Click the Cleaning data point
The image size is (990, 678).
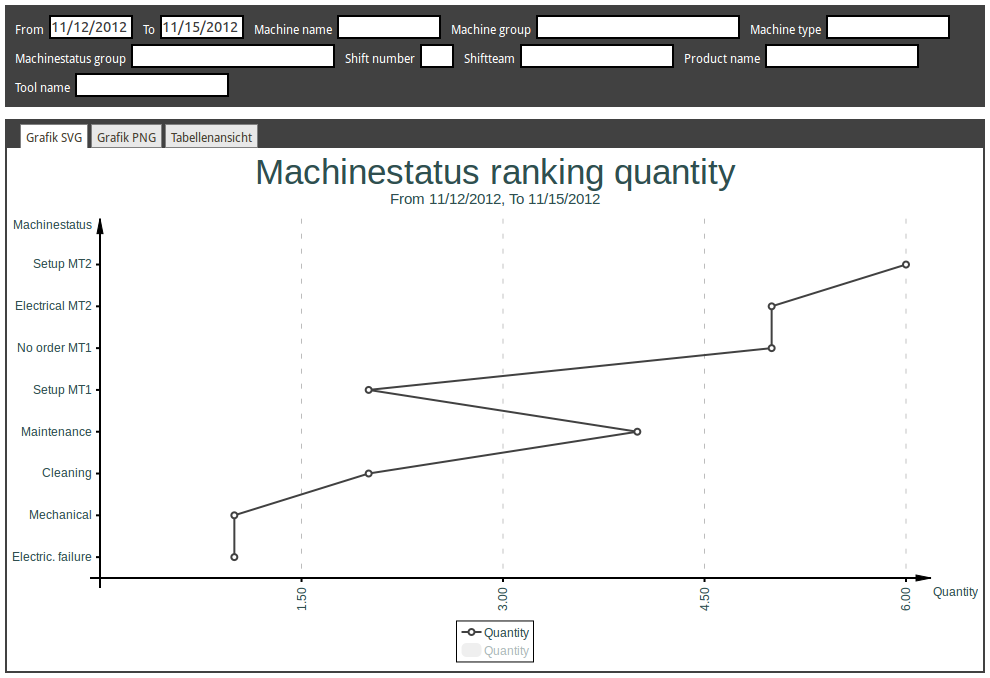[x=369, y=473]
